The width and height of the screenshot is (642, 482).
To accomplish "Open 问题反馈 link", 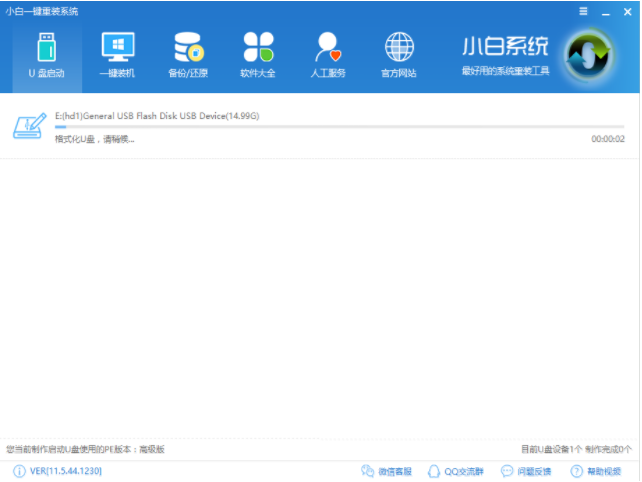I will (x=534, y=471).
